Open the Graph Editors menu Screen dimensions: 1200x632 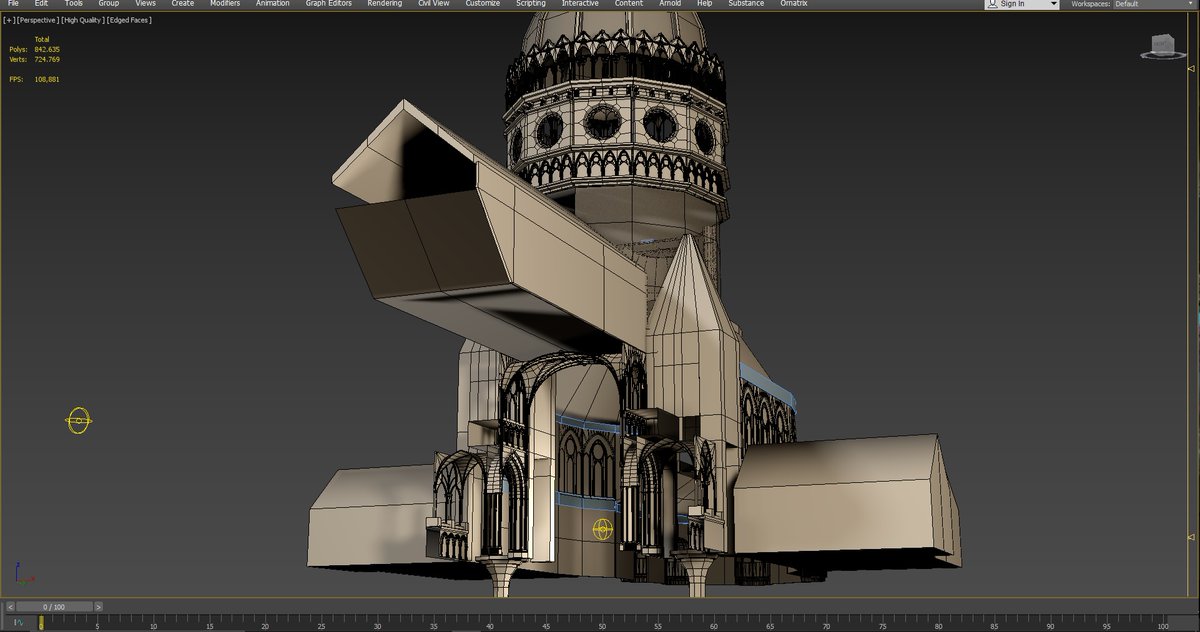coord(328,3)
